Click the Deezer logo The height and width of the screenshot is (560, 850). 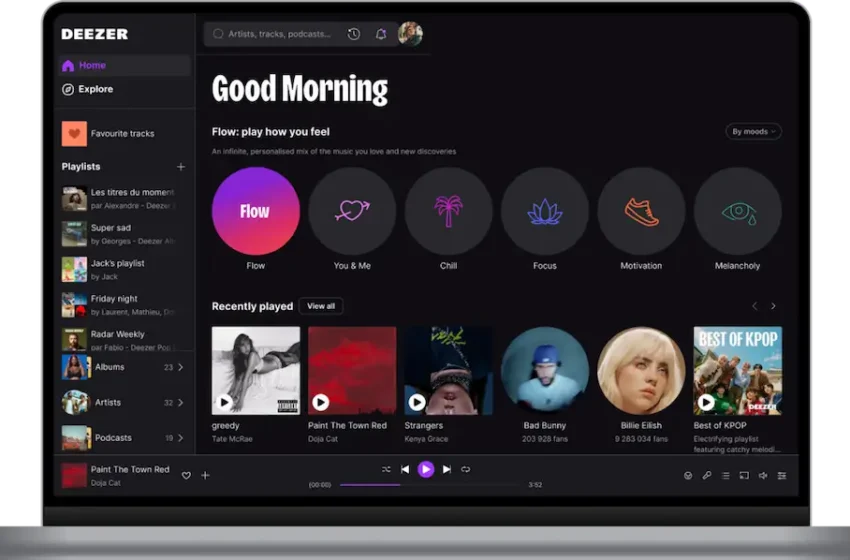coord(95,34)
